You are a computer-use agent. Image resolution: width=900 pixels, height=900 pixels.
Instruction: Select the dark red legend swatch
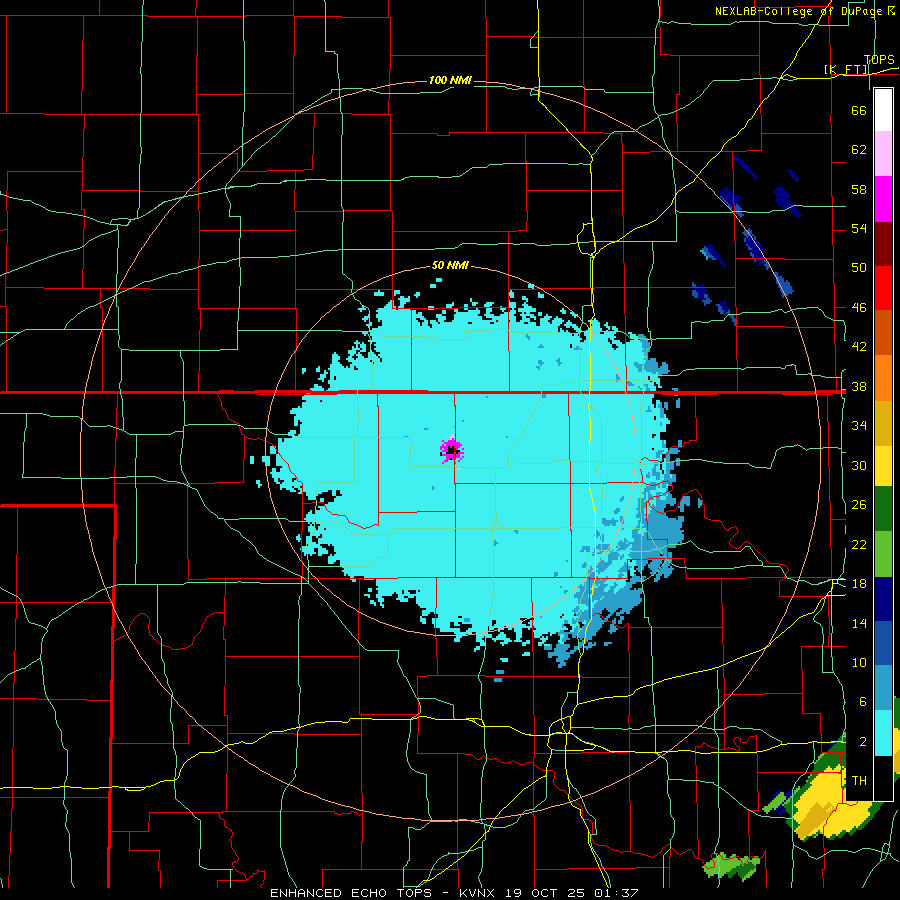pos(883,244)
